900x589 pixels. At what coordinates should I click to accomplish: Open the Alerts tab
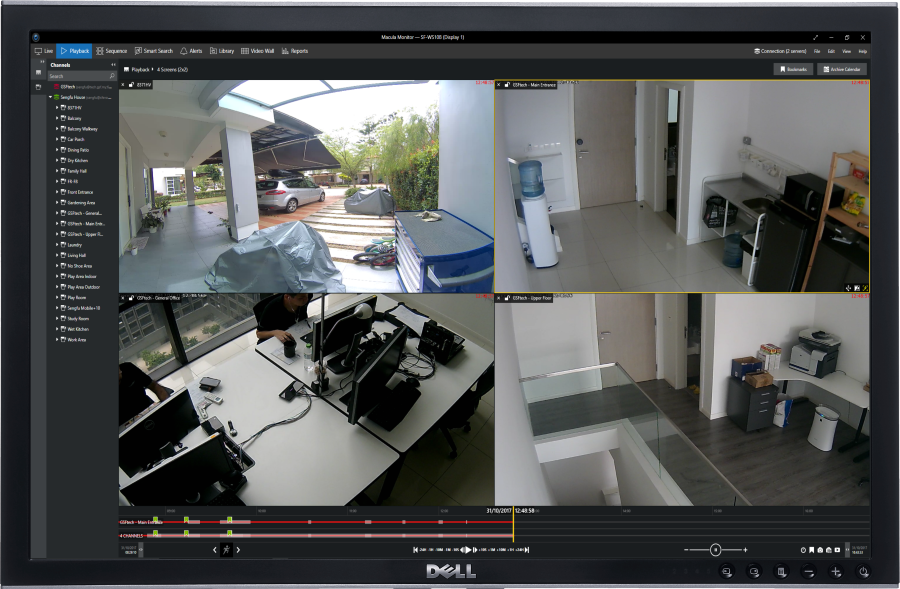pyautogui.click(x=191, y=51)
